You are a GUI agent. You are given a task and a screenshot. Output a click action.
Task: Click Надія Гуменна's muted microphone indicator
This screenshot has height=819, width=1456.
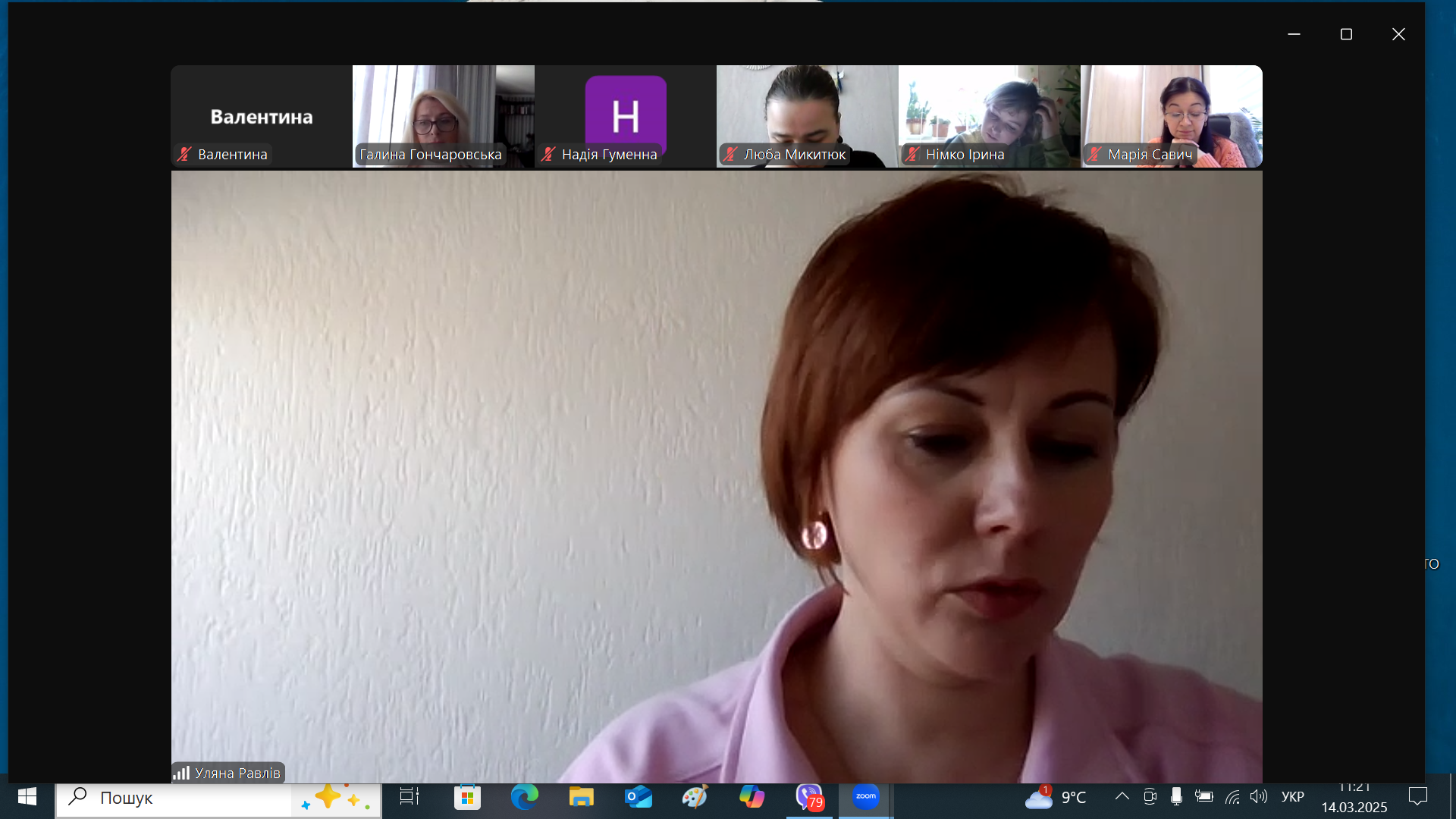pyautogui.click(x=548, y=155)
